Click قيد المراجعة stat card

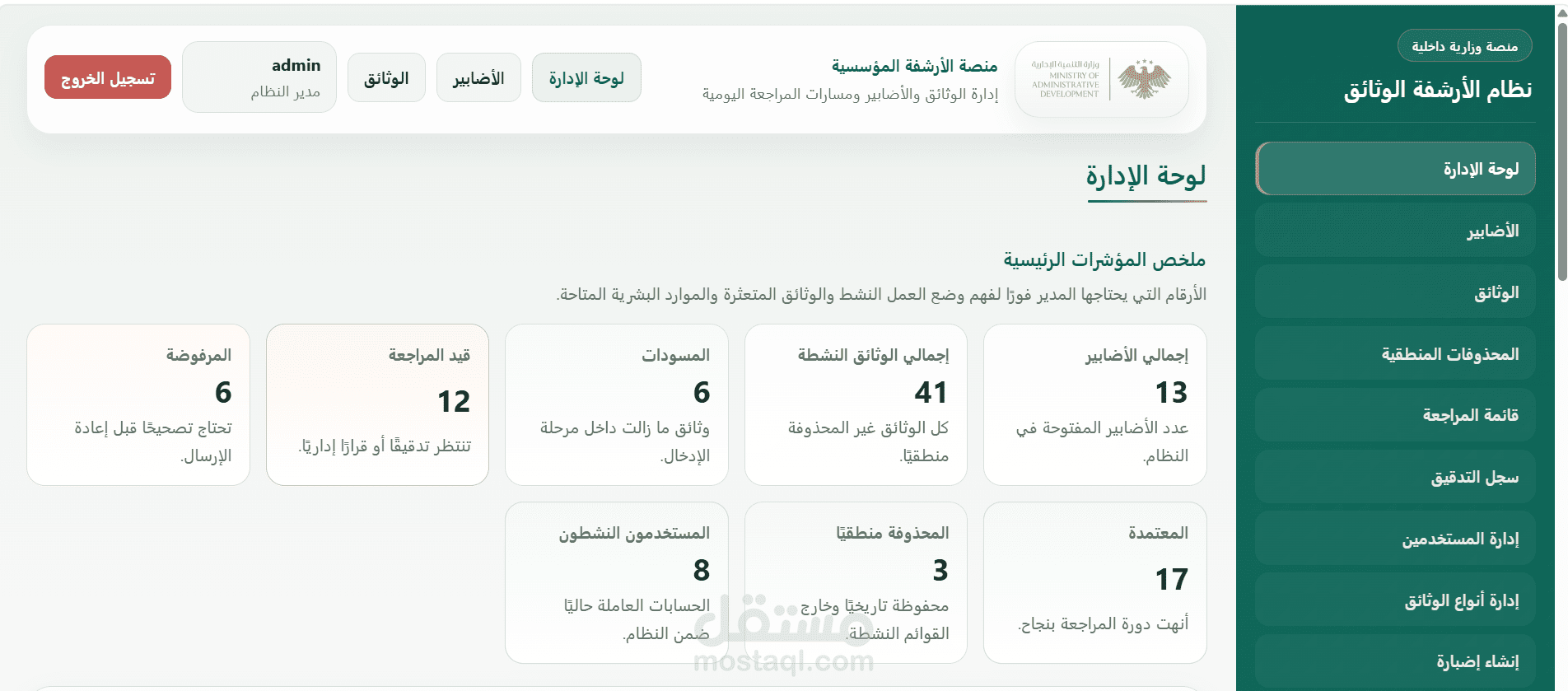[x=377, y=404]
